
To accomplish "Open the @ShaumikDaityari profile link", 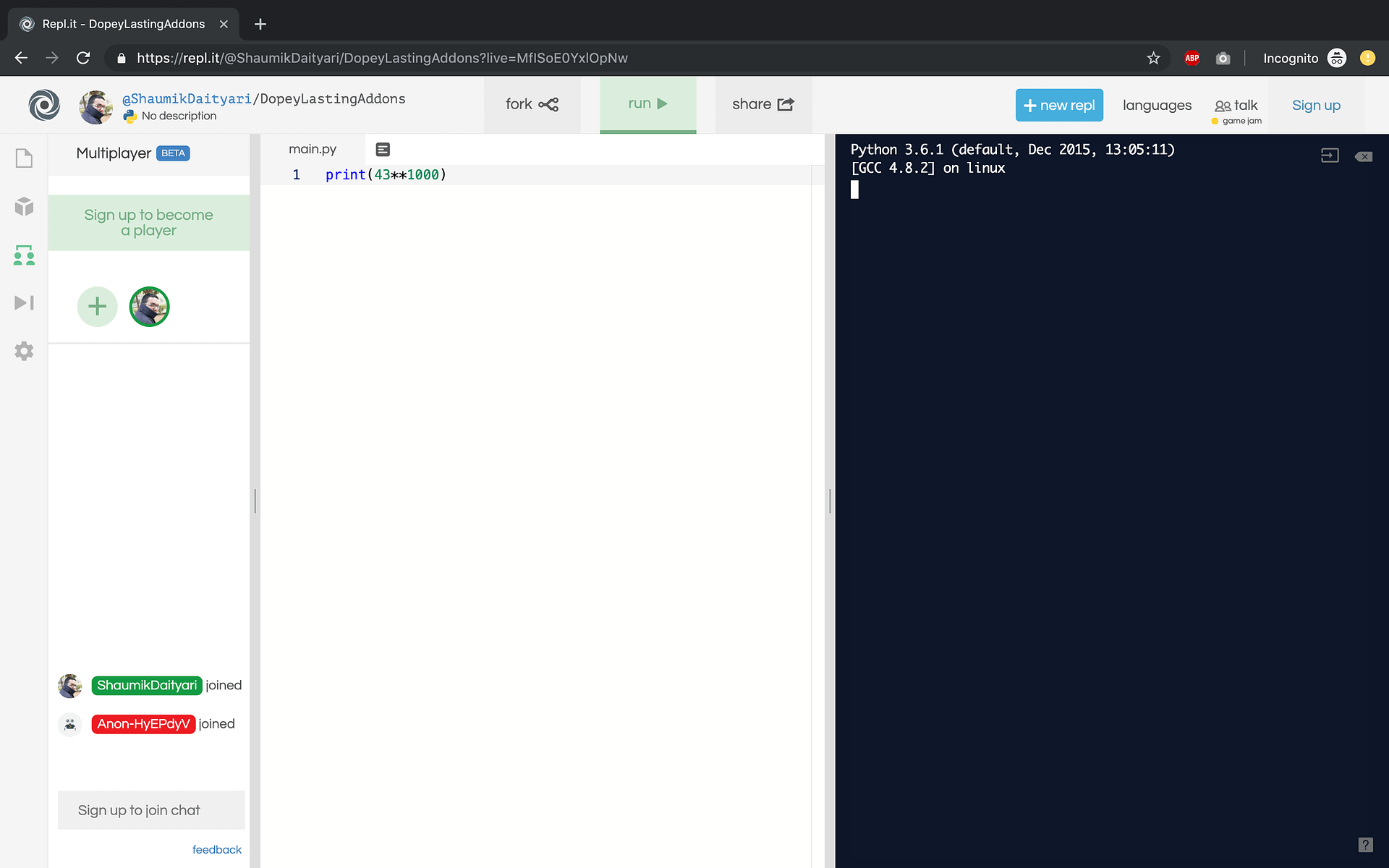I will [187, 98].
